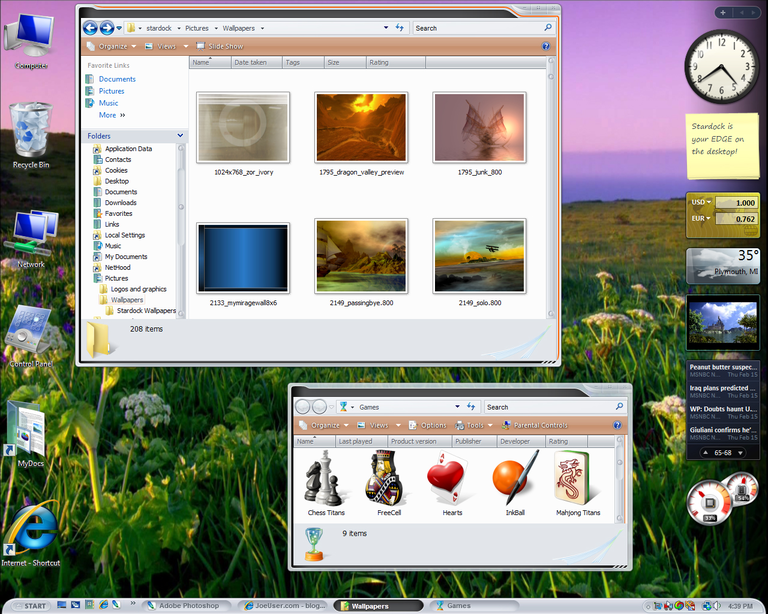Click the sticky note gadget
The height and width of the screenshot is (614, 768).
(x=723, y=146)
